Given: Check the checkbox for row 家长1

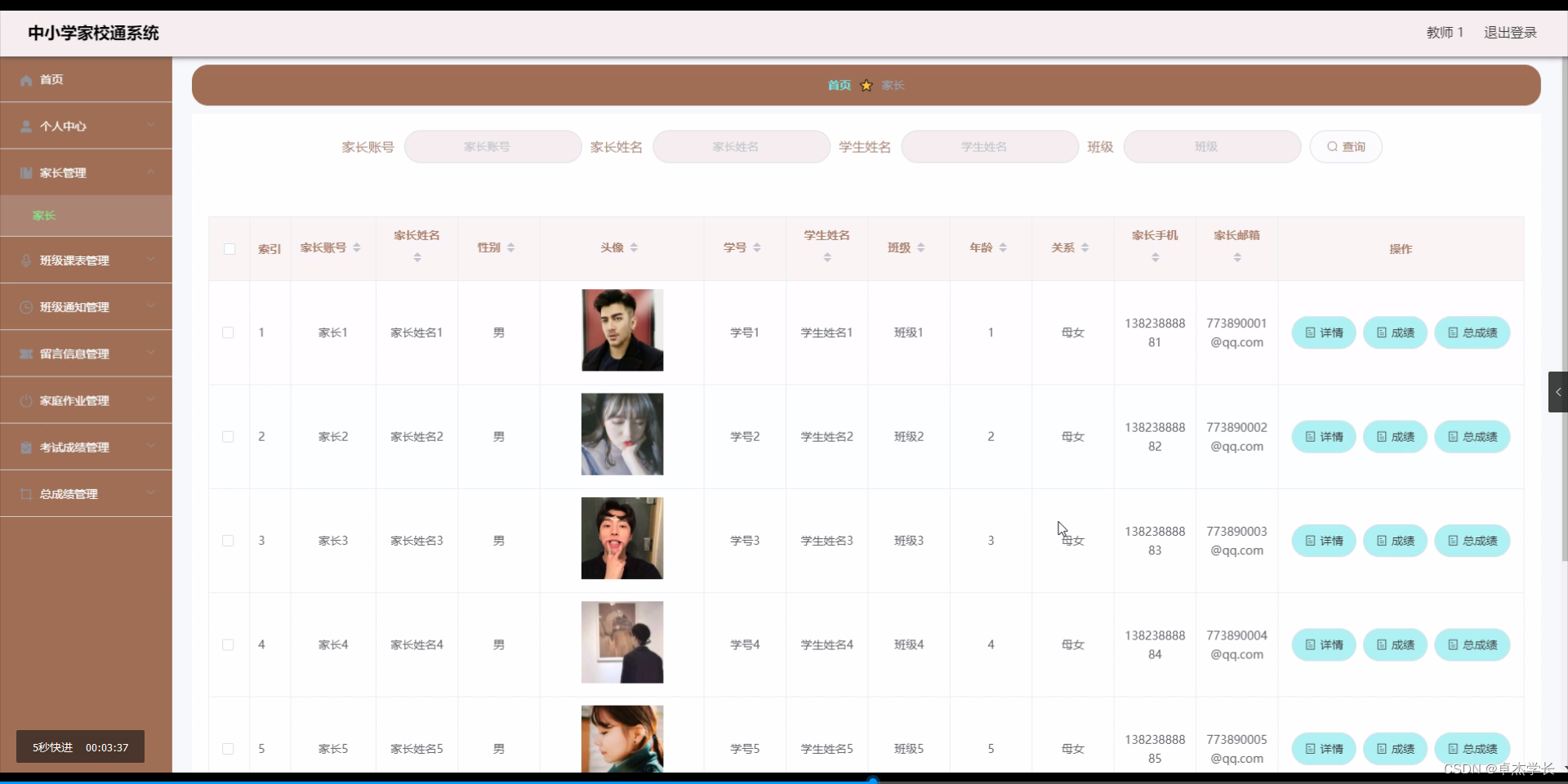Looking at the screenshot, I should [229, 332].
